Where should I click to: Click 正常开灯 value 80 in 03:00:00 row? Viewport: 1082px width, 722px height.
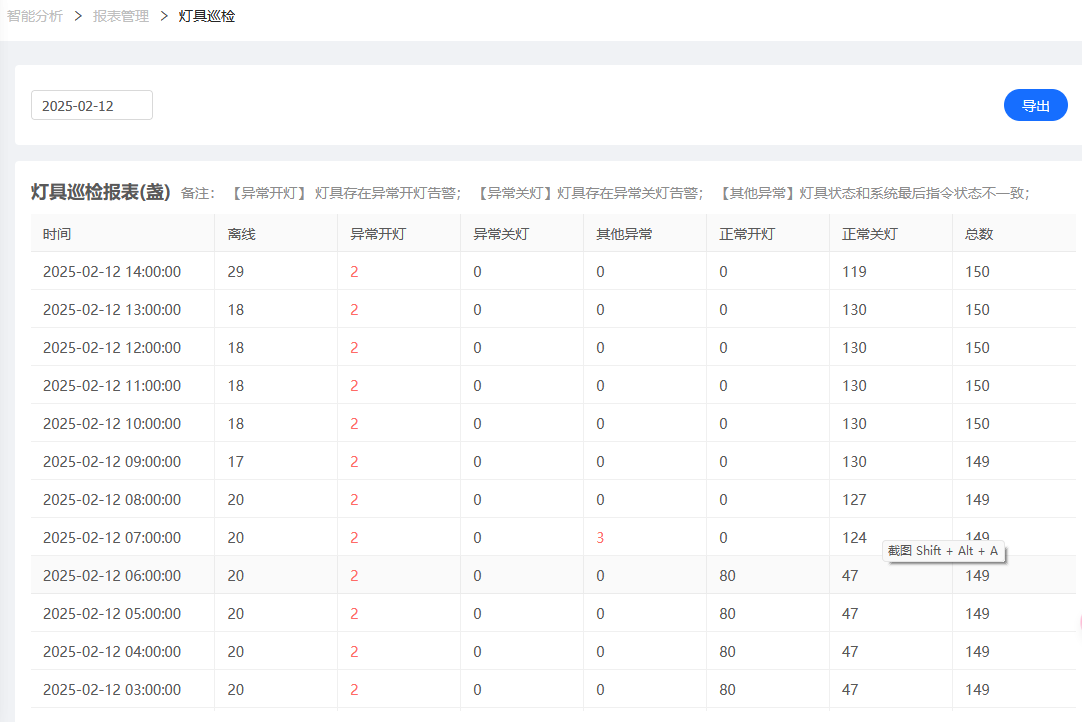pyautogui.click(x=727, y=690)
